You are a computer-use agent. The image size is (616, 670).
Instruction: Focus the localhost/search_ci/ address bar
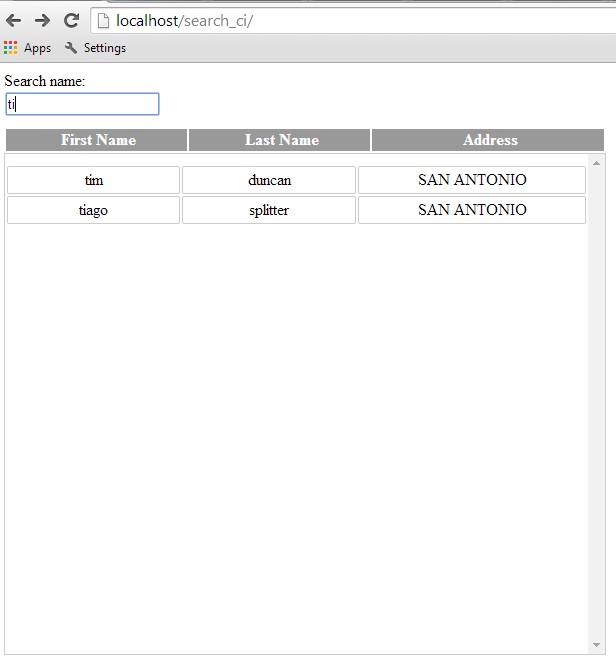(354, 21)
